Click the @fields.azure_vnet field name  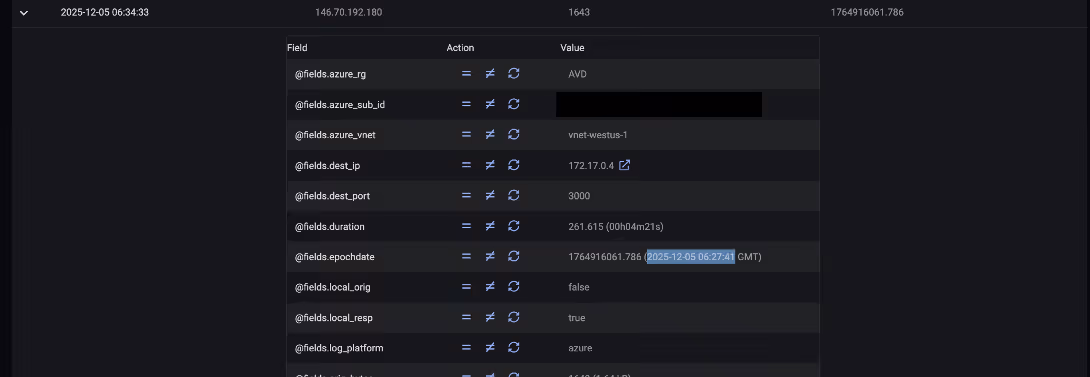click(x=335, y=135)
